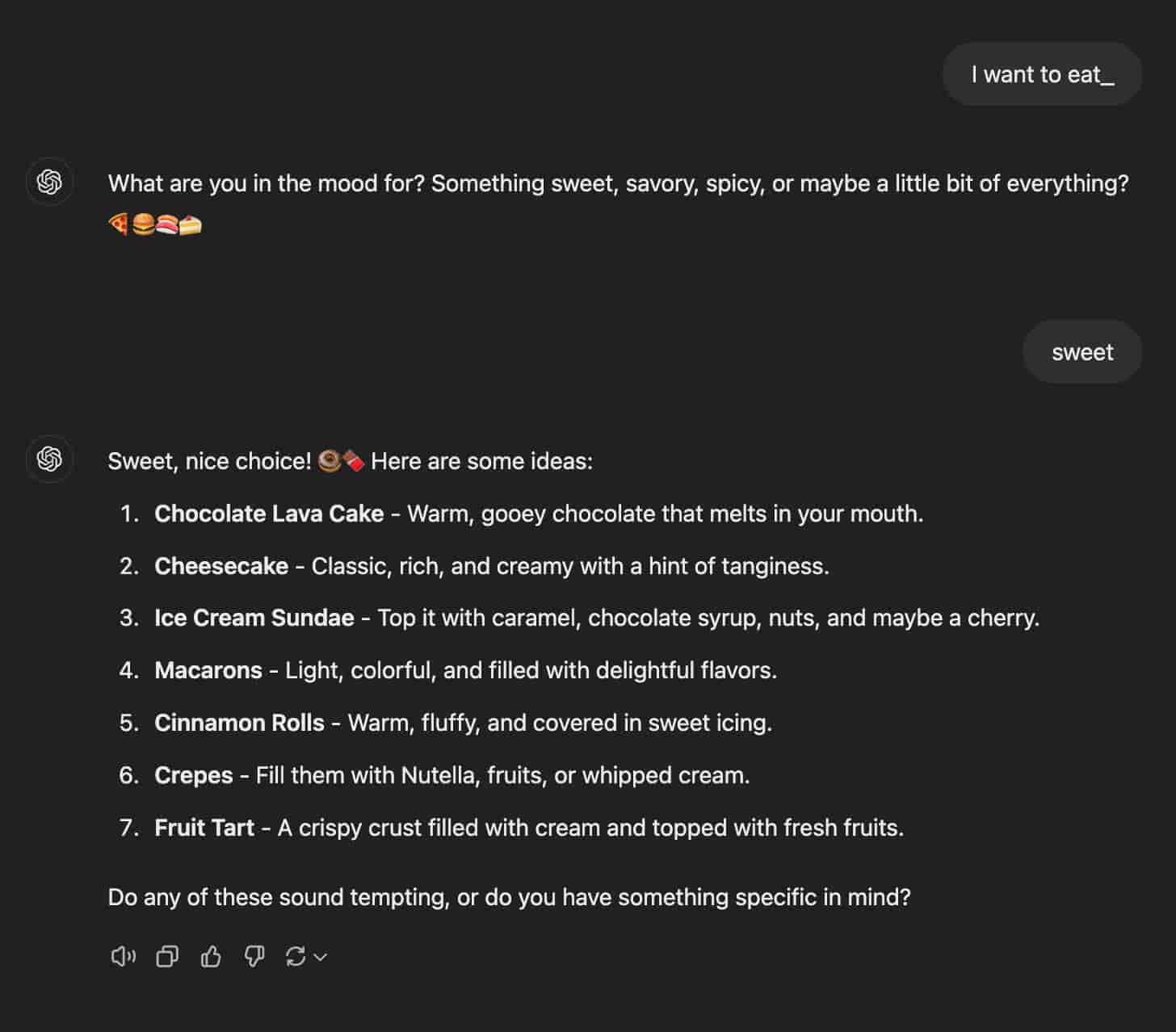Screen dimensions: 1176x1032
Task: Click the bold "Cinnamon Rolls" list item
Action: (239, 723)
